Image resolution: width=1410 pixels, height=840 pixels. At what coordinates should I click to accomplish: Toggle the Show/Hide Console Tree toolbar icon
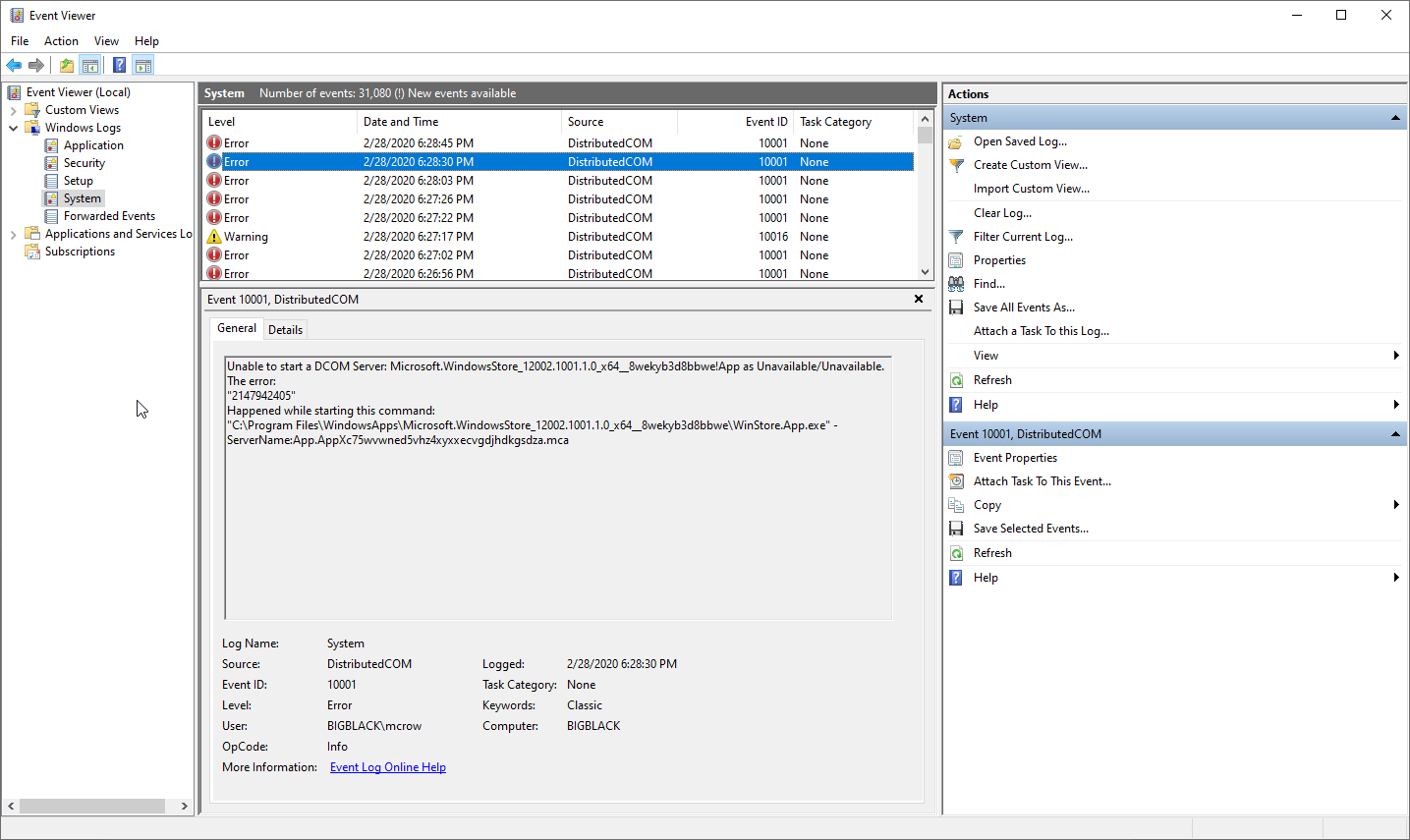click(90, 66)
